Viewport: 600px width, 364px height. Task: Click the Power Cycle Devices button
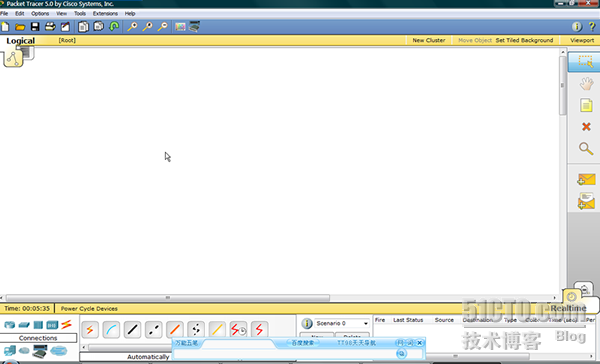point(89,309)
